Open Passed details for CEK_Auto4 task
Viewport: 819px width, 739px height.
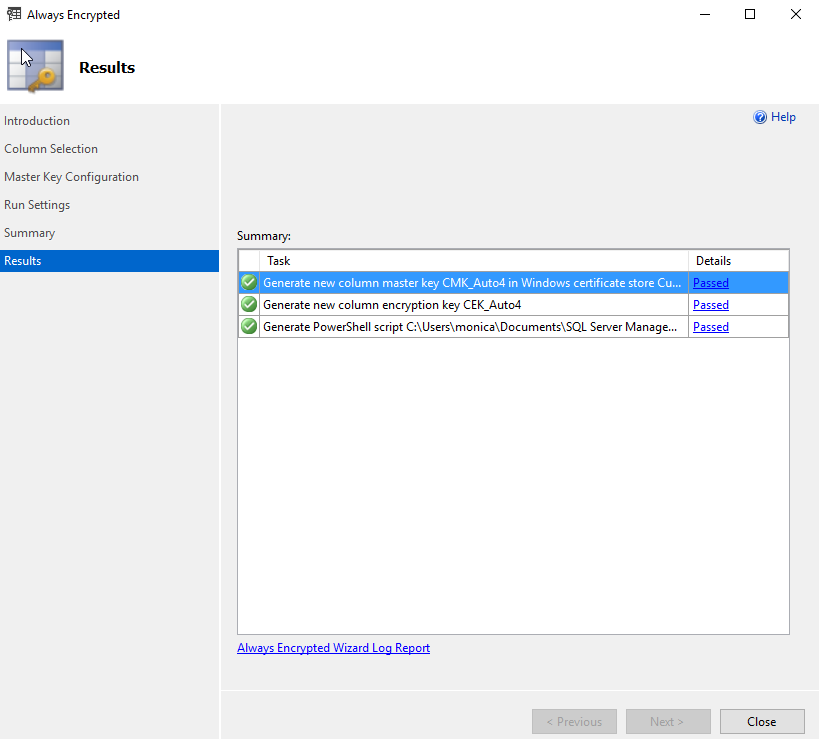(710, 304)
